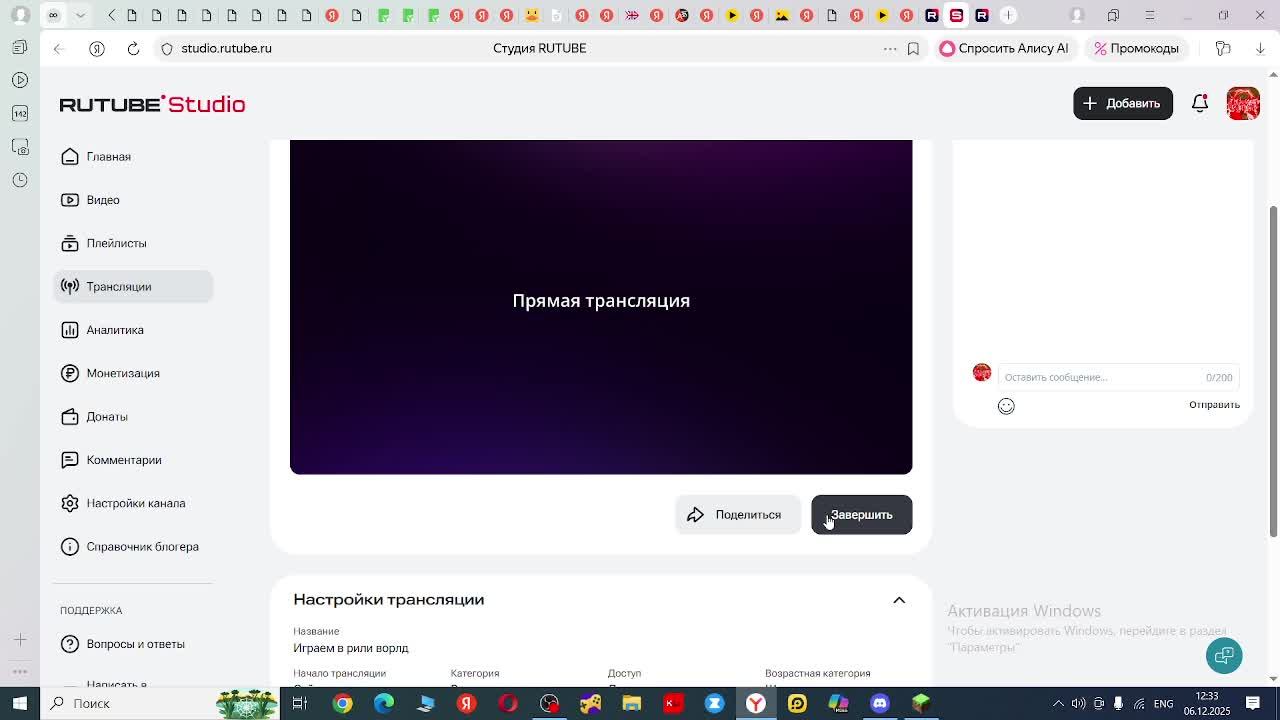Open Chrome from the taskbar

point(343,703)
